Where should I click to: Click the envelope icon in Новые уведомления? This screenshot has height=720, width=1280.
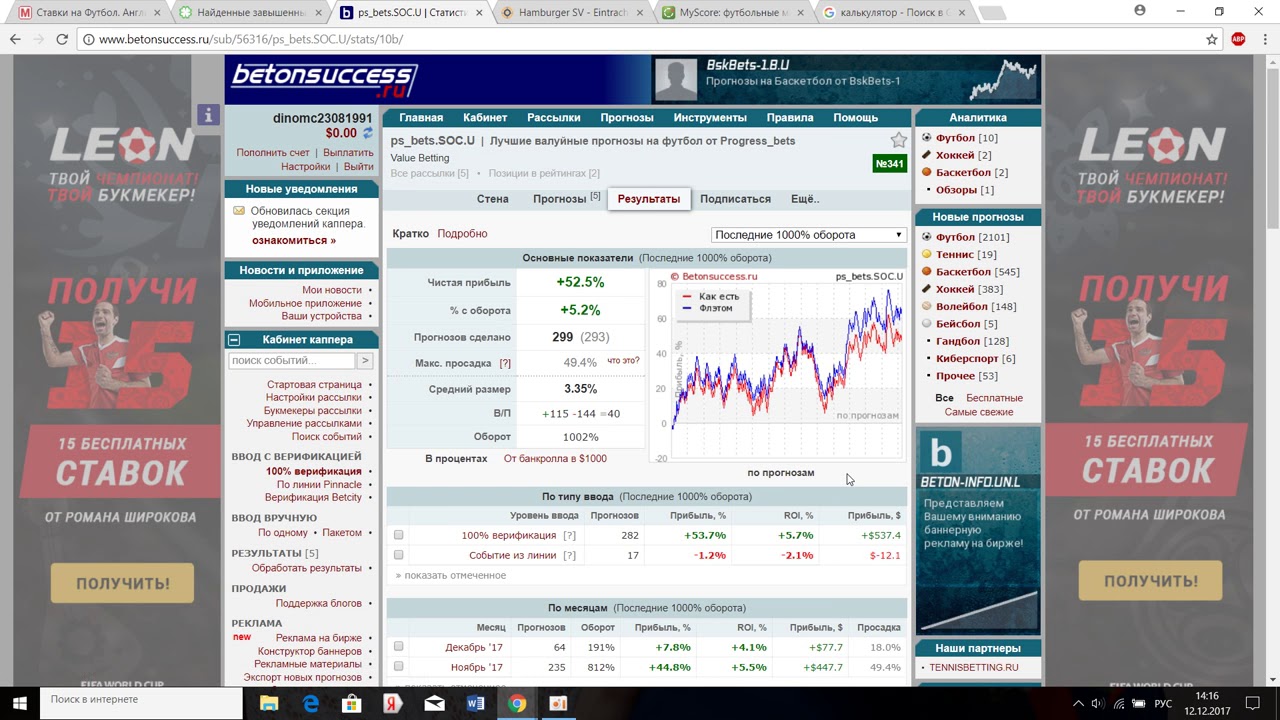tap(239, 211)
